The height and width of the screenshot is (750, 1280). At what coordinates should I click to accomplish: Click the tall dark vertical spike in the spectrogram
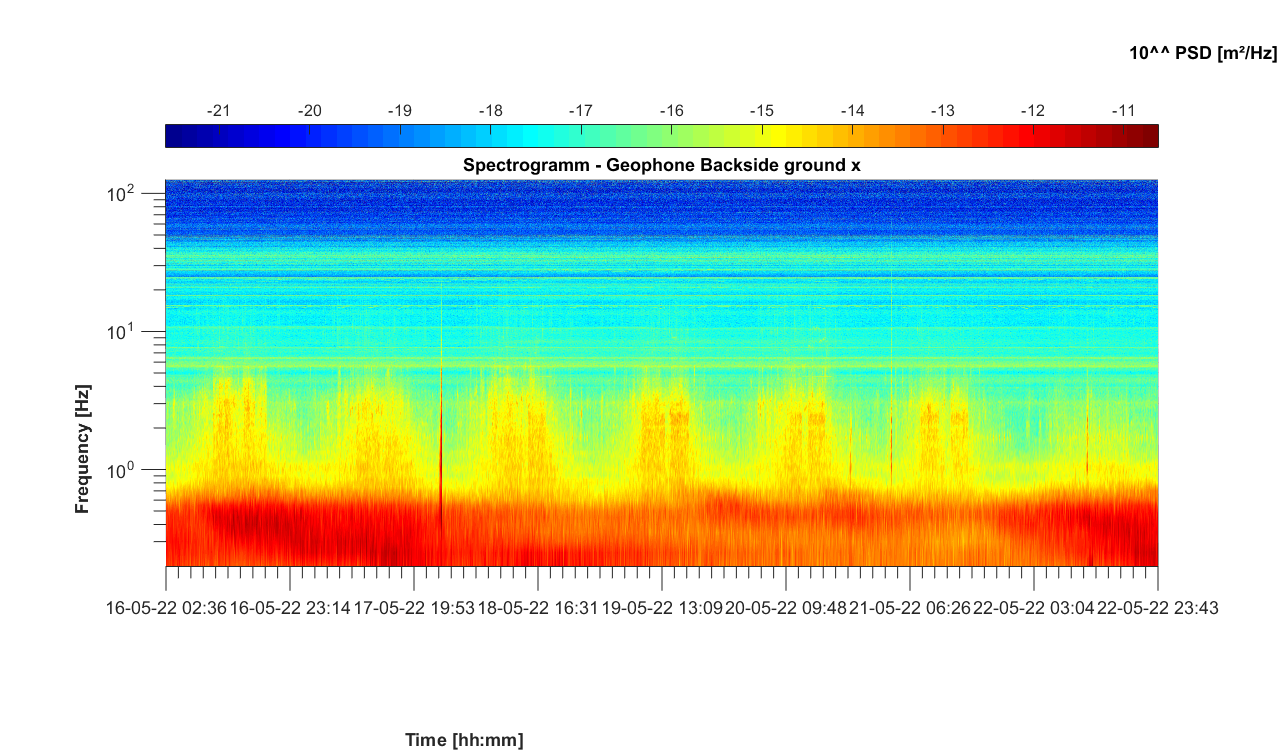point(441,445)
